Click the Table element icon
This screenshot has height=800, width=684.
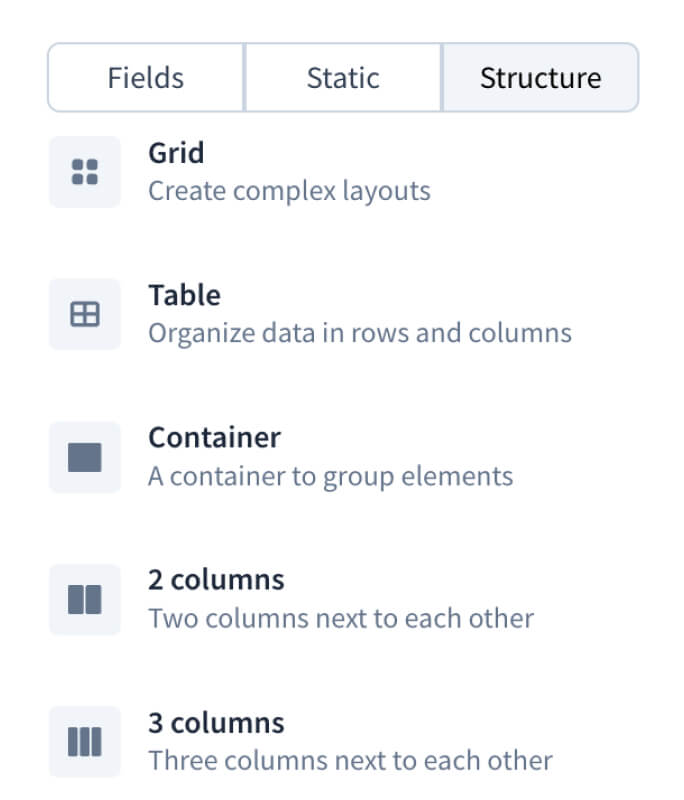pyautogui.click(x=85, y=315)
